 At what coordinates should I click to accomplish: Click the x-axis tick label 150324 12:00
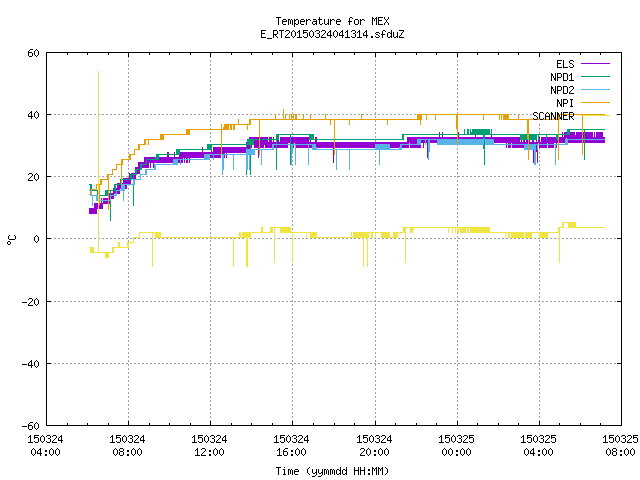(x=209, y=446)
